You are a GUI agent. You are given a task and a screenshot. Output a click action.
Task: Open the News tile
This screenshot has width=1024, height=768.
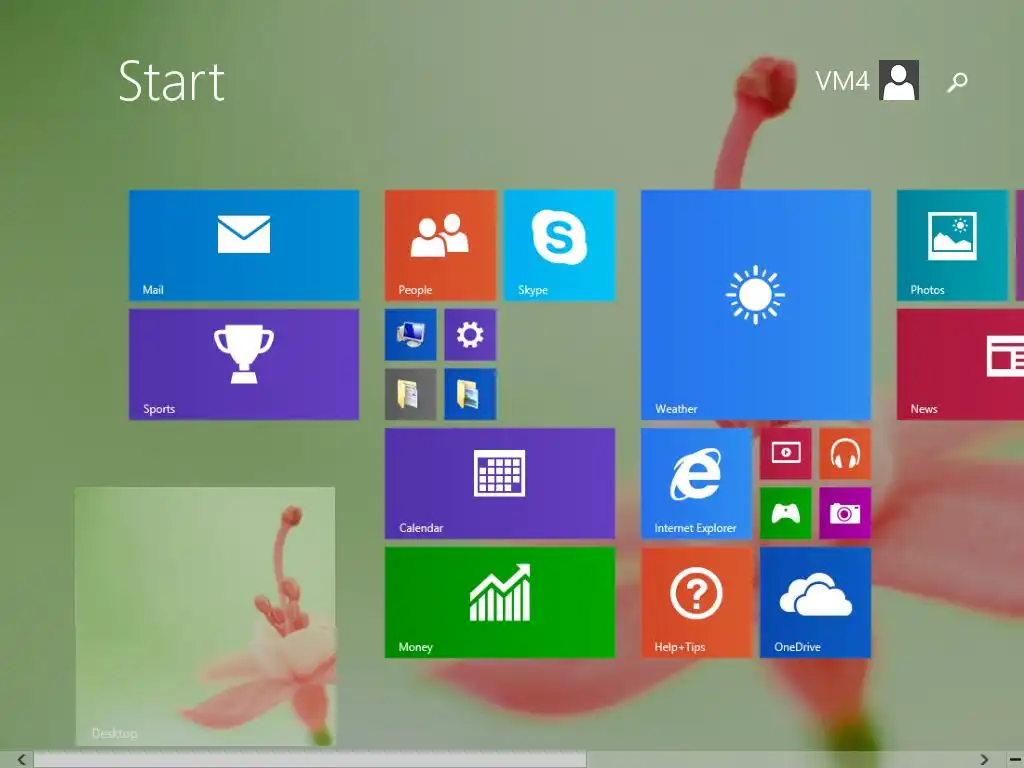[960, 364]
